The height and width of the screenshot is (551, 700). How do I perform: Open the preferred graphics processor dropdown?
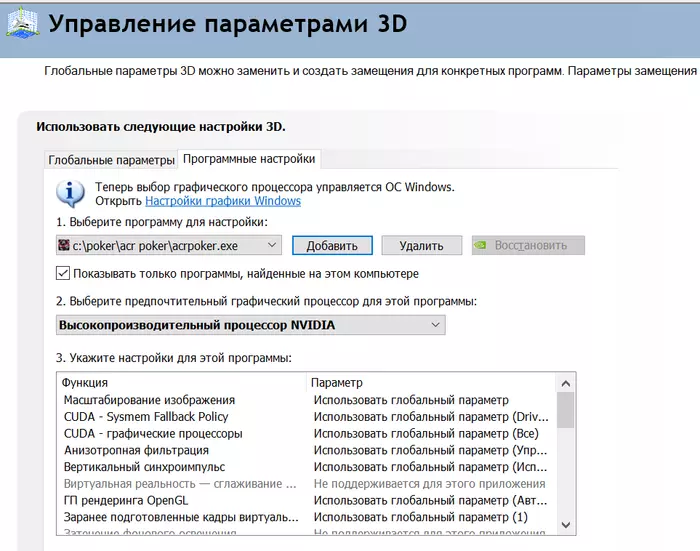(x=250, y=325)
